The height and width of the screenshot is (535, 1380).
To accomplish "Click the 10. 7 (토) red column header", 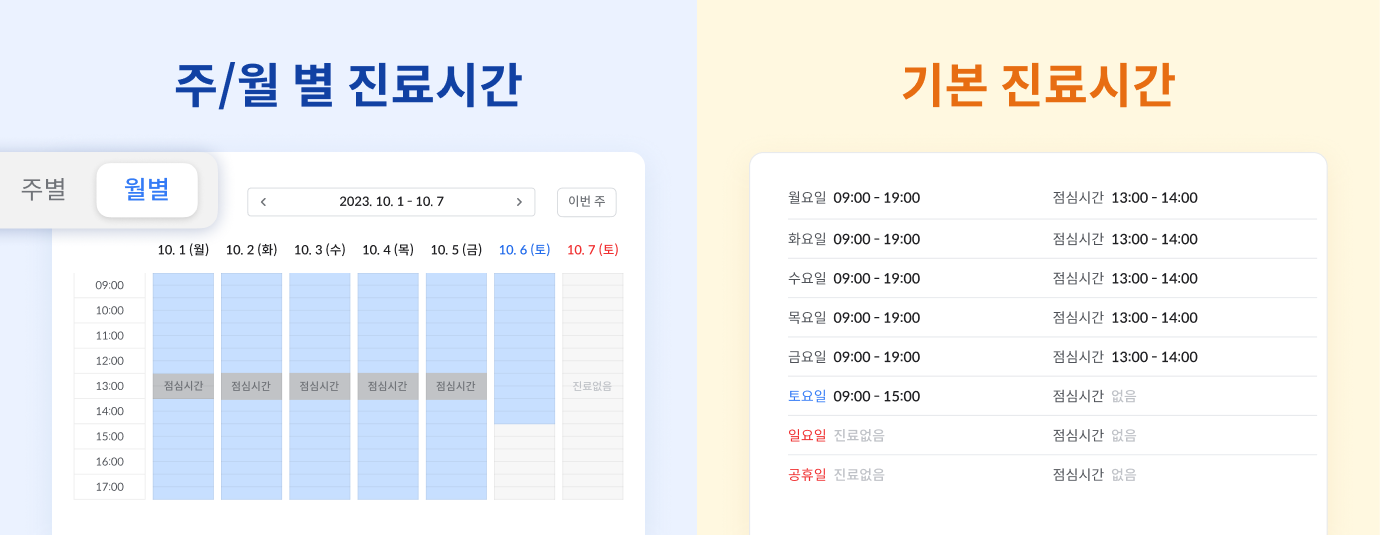I will click(592, 249).
